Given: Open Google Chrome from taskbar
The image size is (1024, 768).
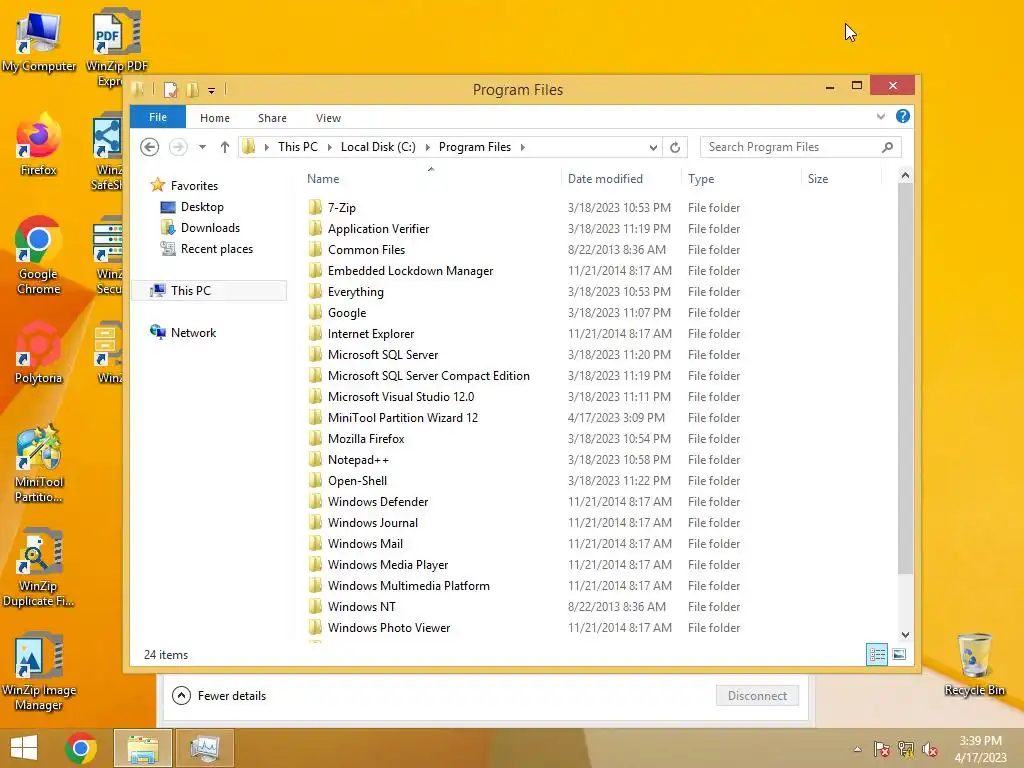Looking at the screenshot, I should click(81, 748).
